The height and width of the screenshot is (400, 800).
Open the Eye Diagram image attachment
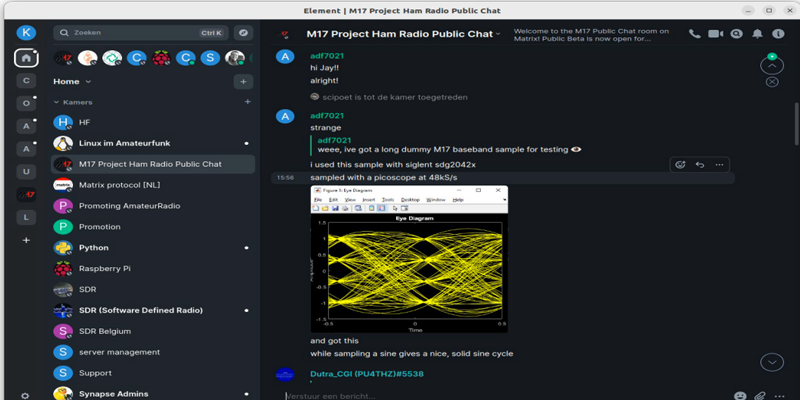click(409, 259)
